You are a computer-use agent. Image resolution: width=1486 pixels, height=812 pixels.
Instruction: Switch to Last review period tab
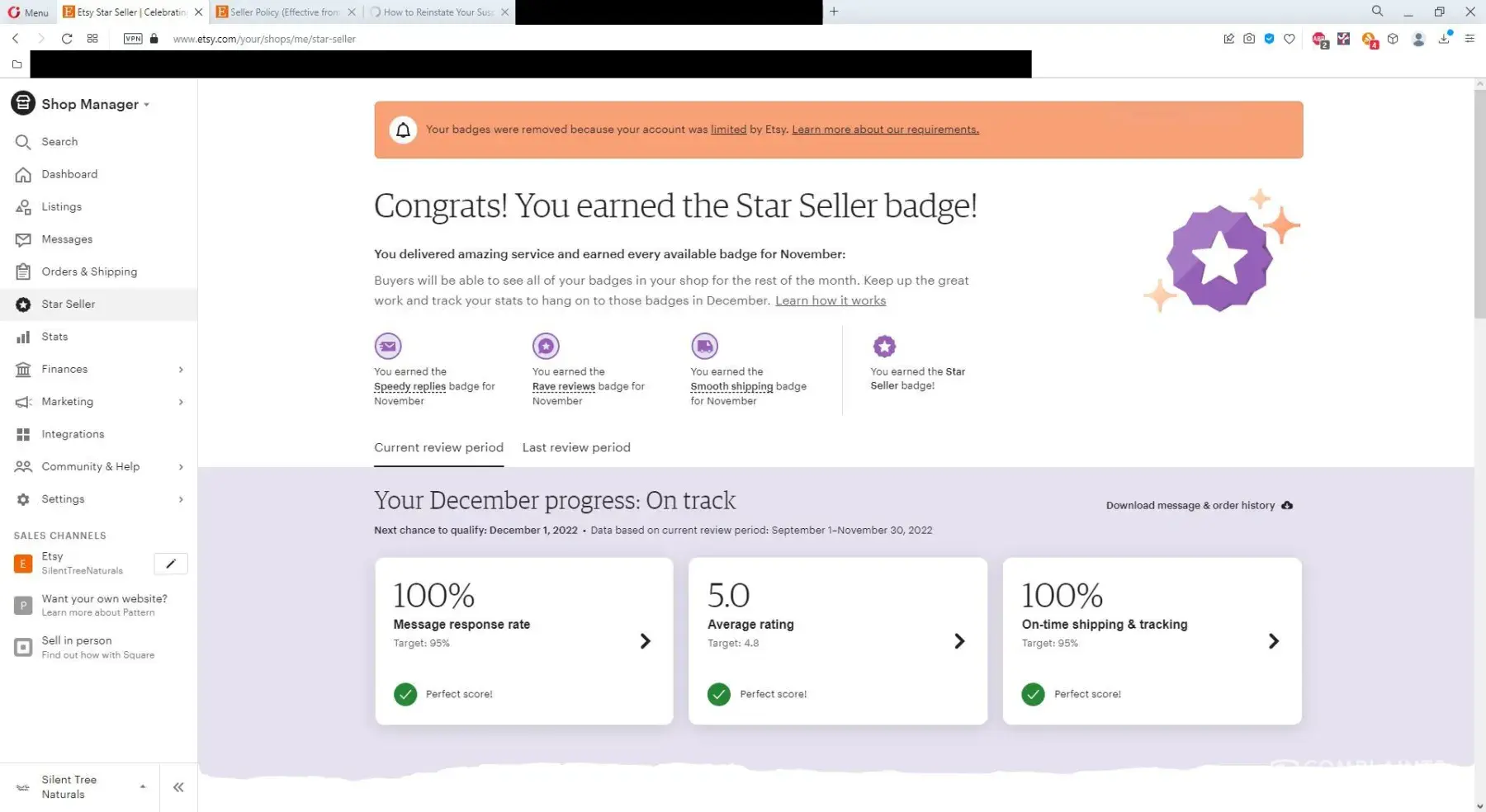576,447
